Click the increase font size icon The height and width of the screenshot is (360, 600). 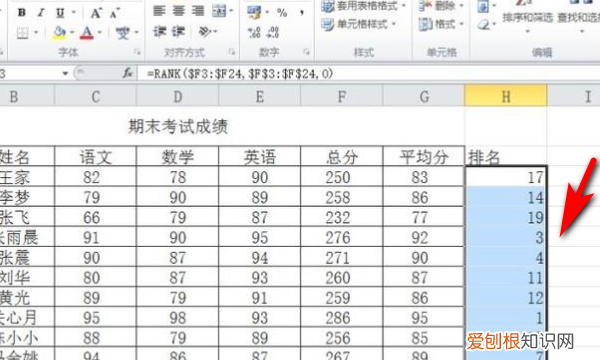coord(95,13)
